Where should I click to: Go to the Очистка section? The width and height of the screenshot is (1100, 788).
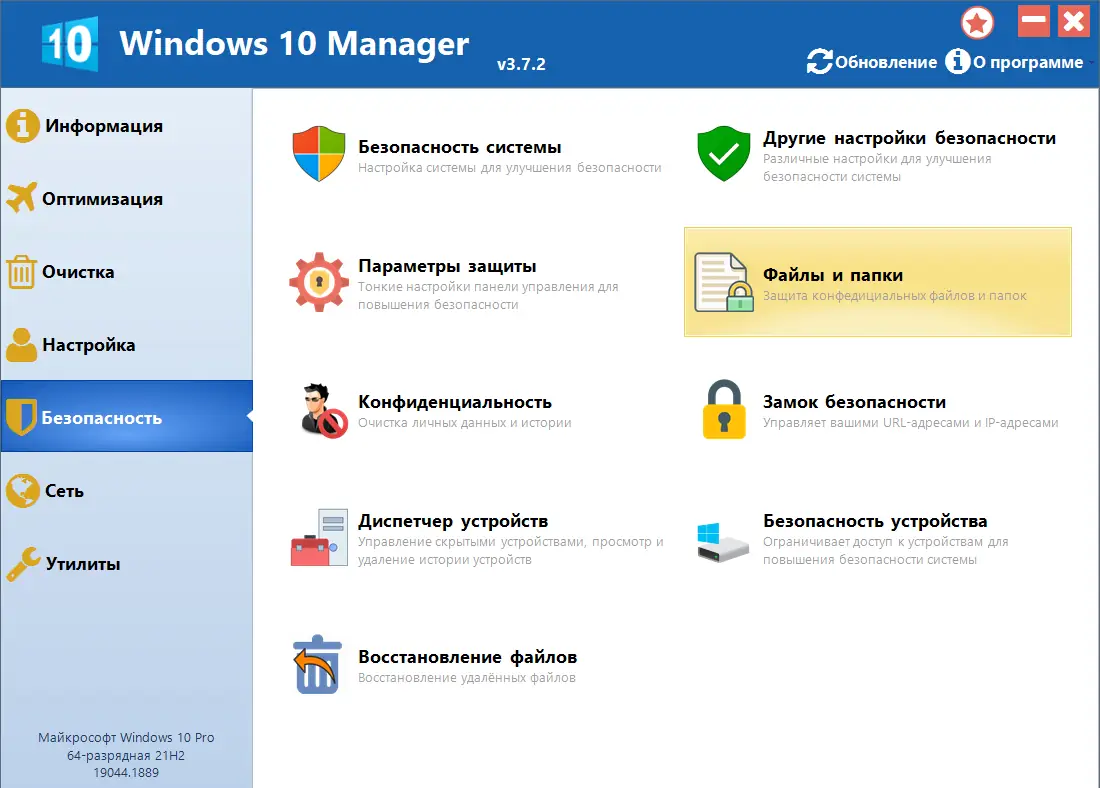pyautogui.click(x=126, y=272)
